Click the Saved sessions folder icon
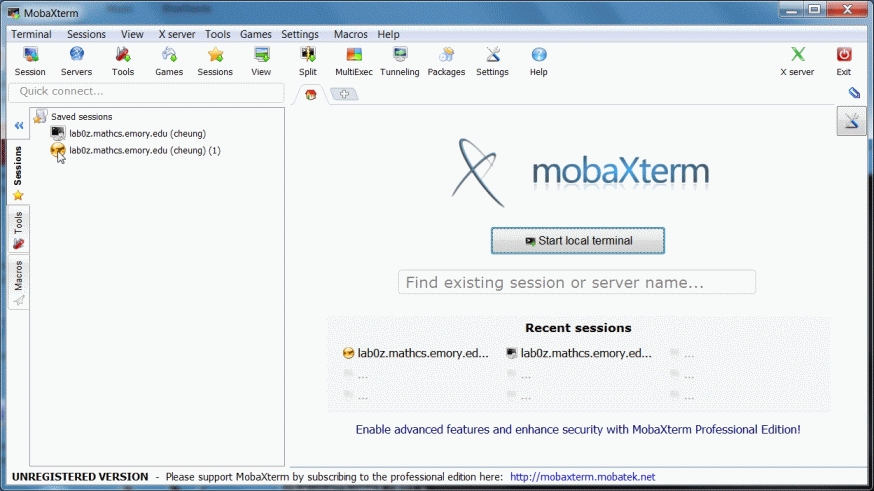The width and height of the screenshot is (874, 491). coord(40,116)
